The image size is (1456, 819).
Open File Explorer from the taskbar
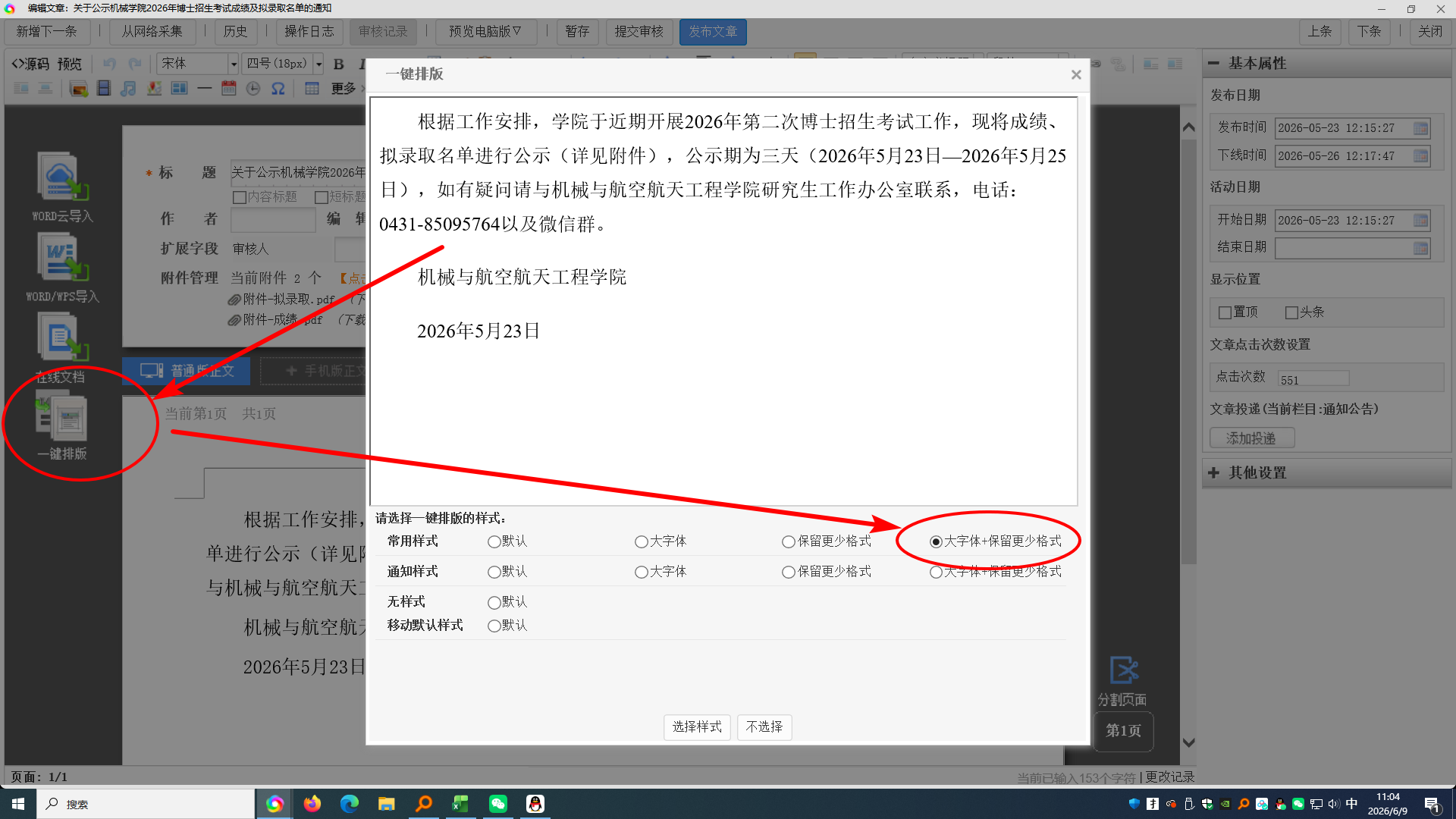(386, 804)
